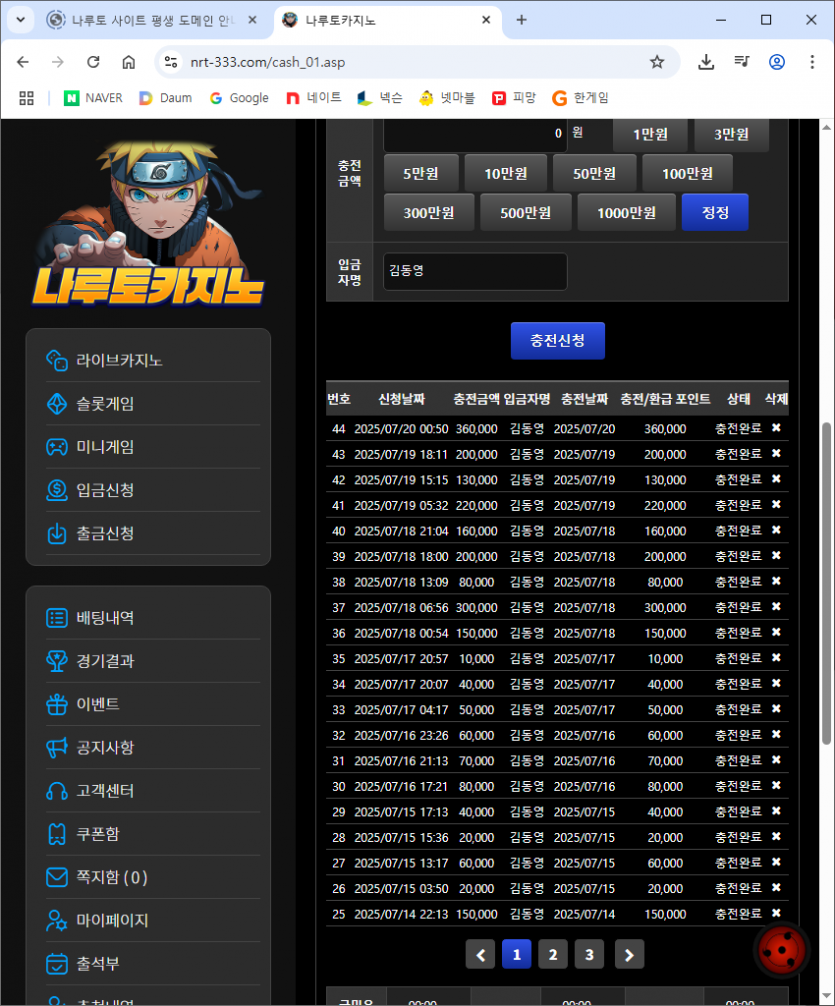Viewport: 835px width, 1006px height.
Task: Add 3만원 to the charge amount
Action: coord(732,135)
